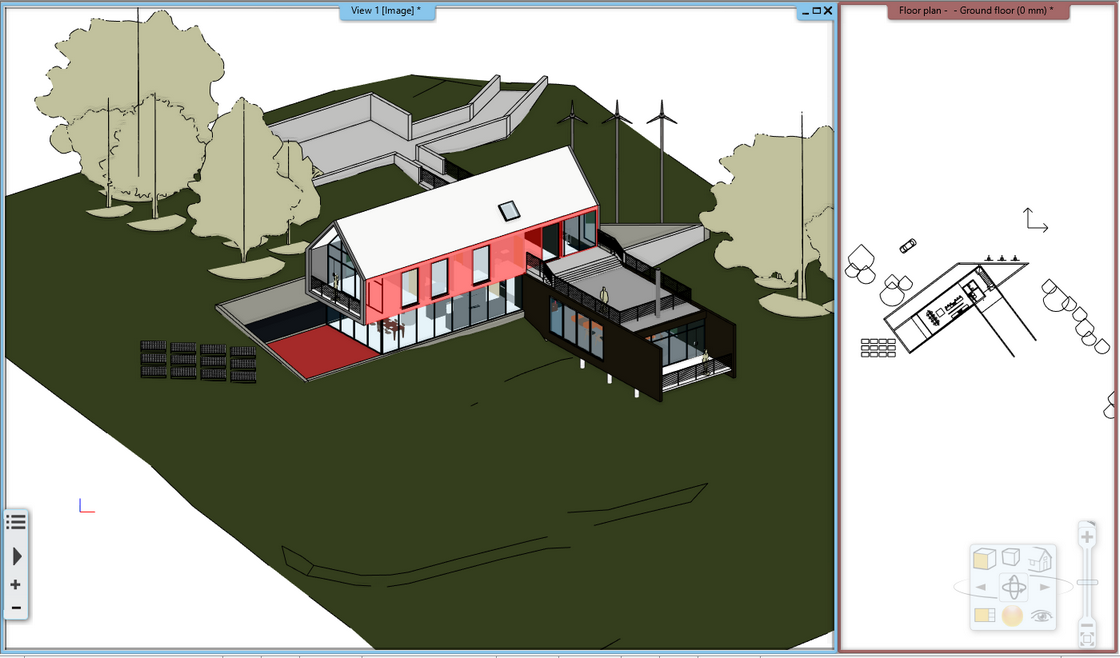Image resolution: width=1120 pixels, height=658 pixels.
Task: Activate the orbit rotate tool
Action: pos(1014,587)
